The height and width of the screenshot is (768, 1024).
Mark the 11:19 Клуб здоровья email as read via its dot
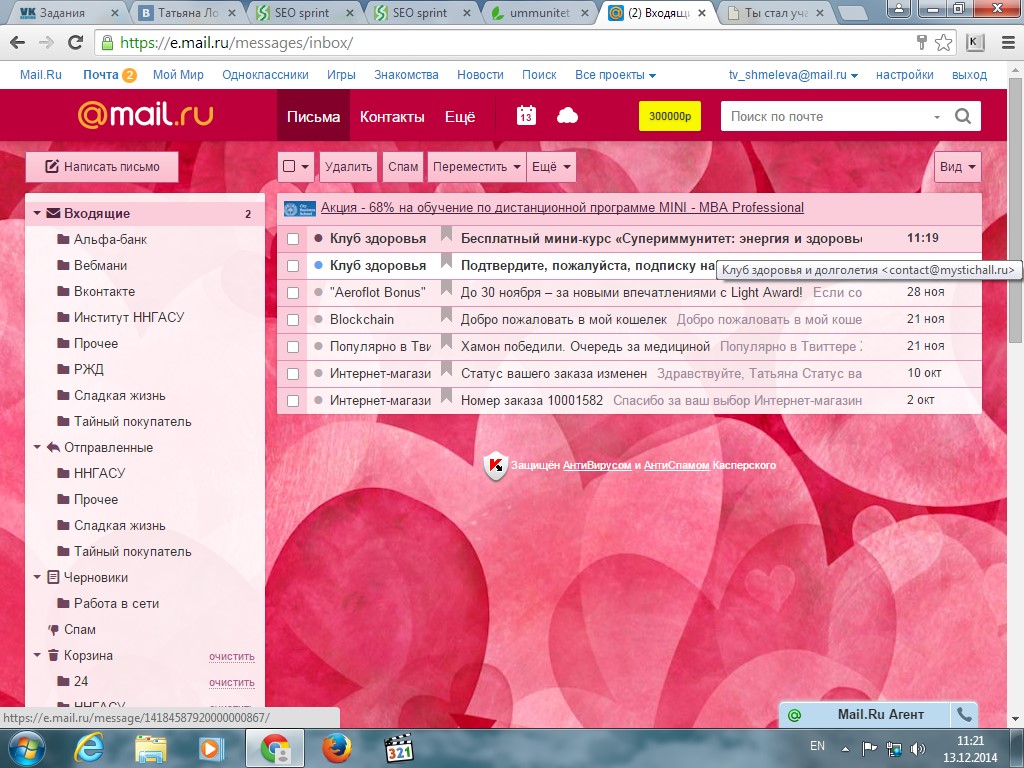(x=319, y=238)
